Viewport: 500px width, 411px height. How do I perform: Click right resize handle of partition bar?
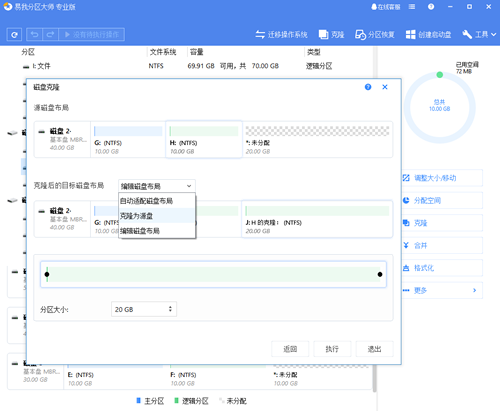(x=380, y=274)
